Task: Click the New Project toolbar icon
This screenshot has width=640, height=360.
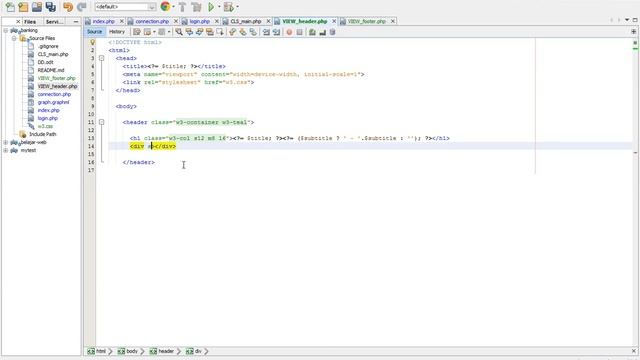Action: click(23, 7)
